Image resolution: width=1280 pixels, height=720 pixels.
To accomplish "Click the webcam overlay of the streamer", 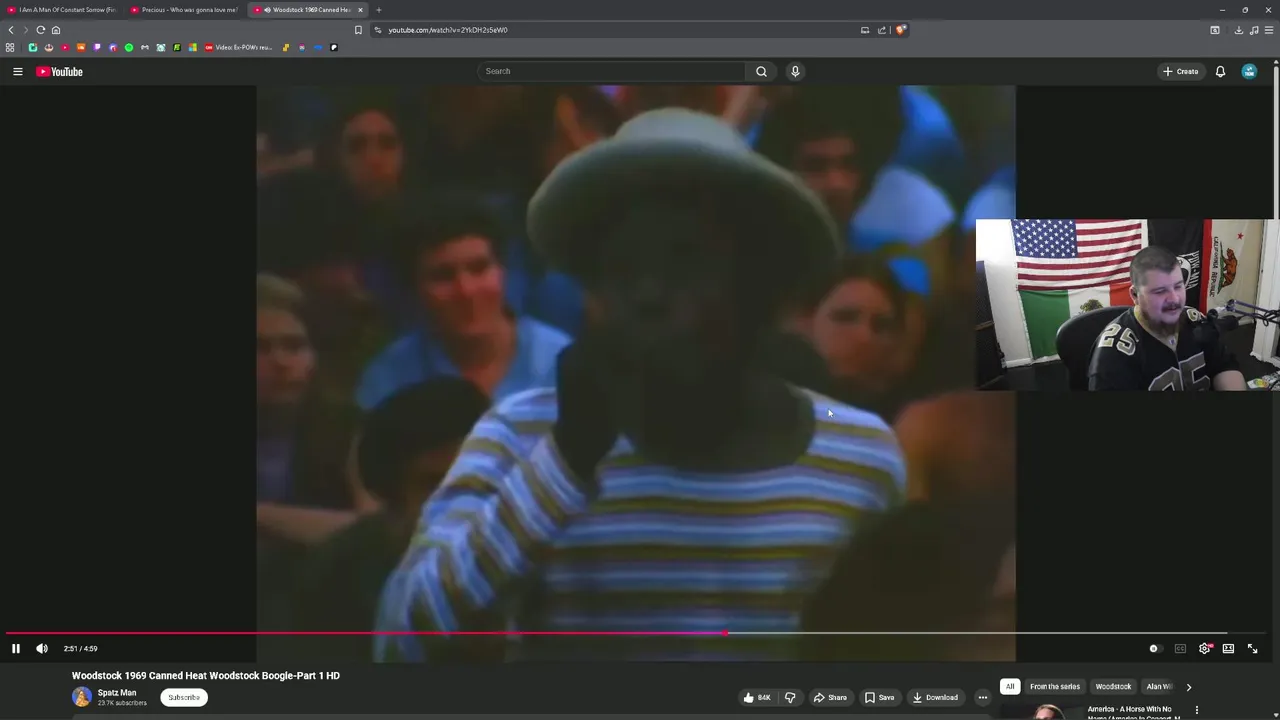I will pos(1127,304).
